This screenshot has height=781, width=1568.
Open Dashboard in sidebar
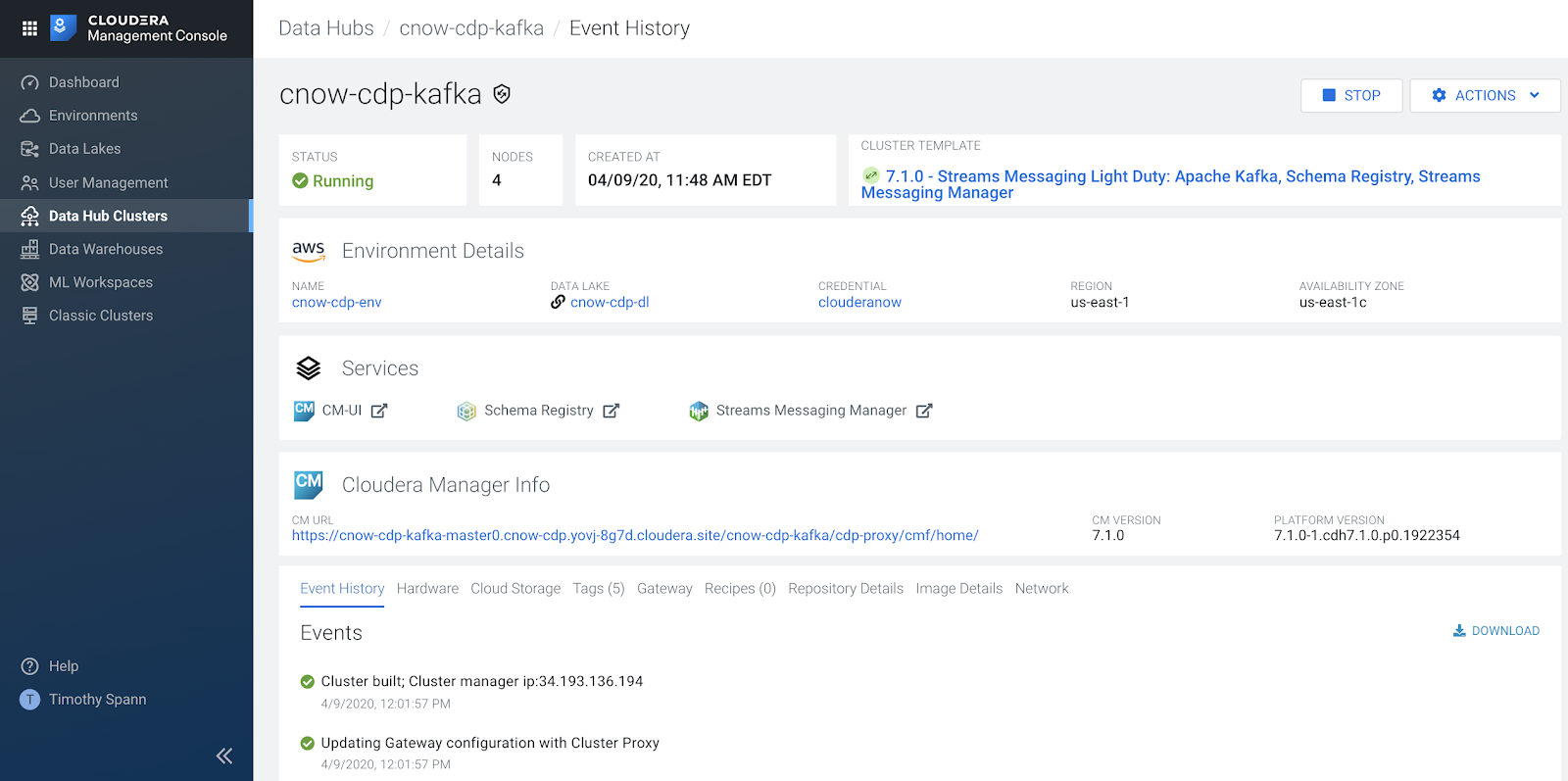click(84, 82)
